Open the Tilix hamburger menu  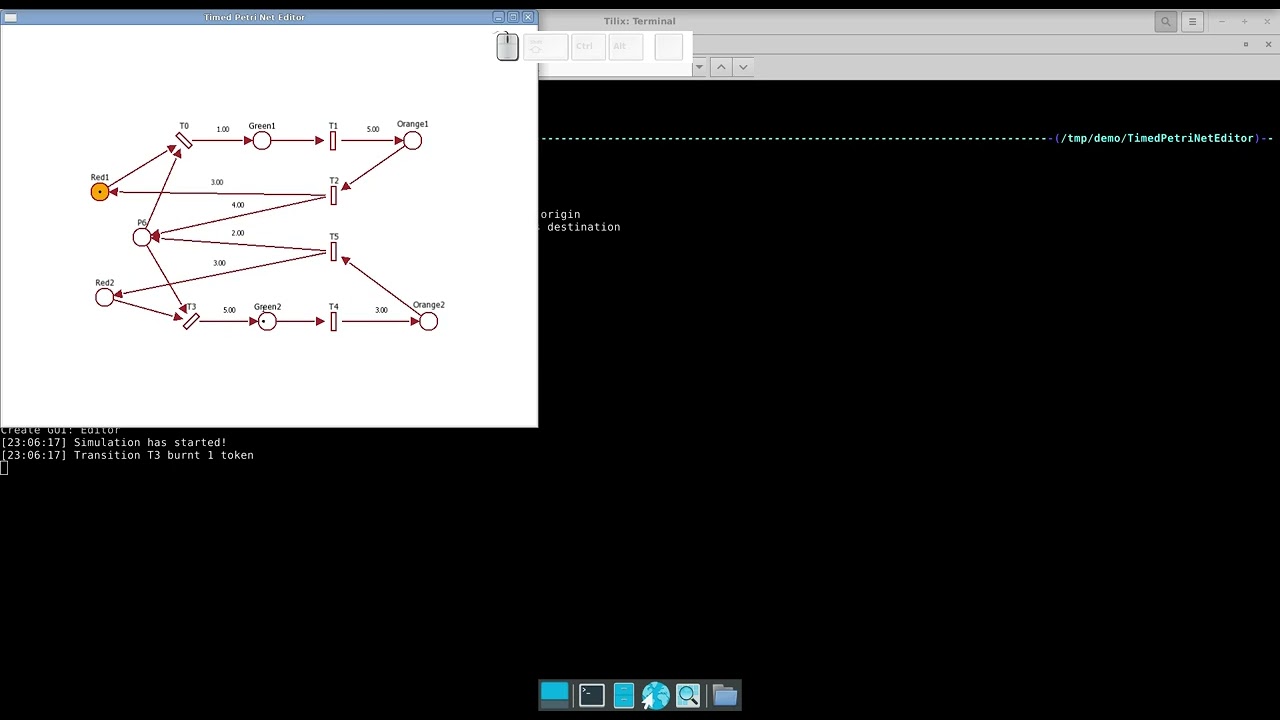coord(1192,21)
